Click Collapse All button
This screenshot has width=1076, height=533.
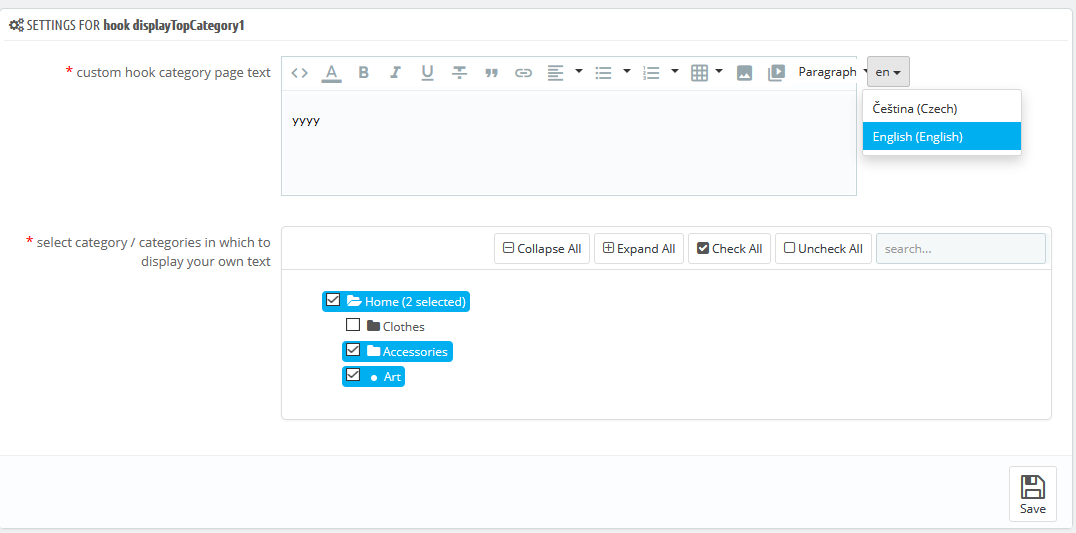[542, 248]
